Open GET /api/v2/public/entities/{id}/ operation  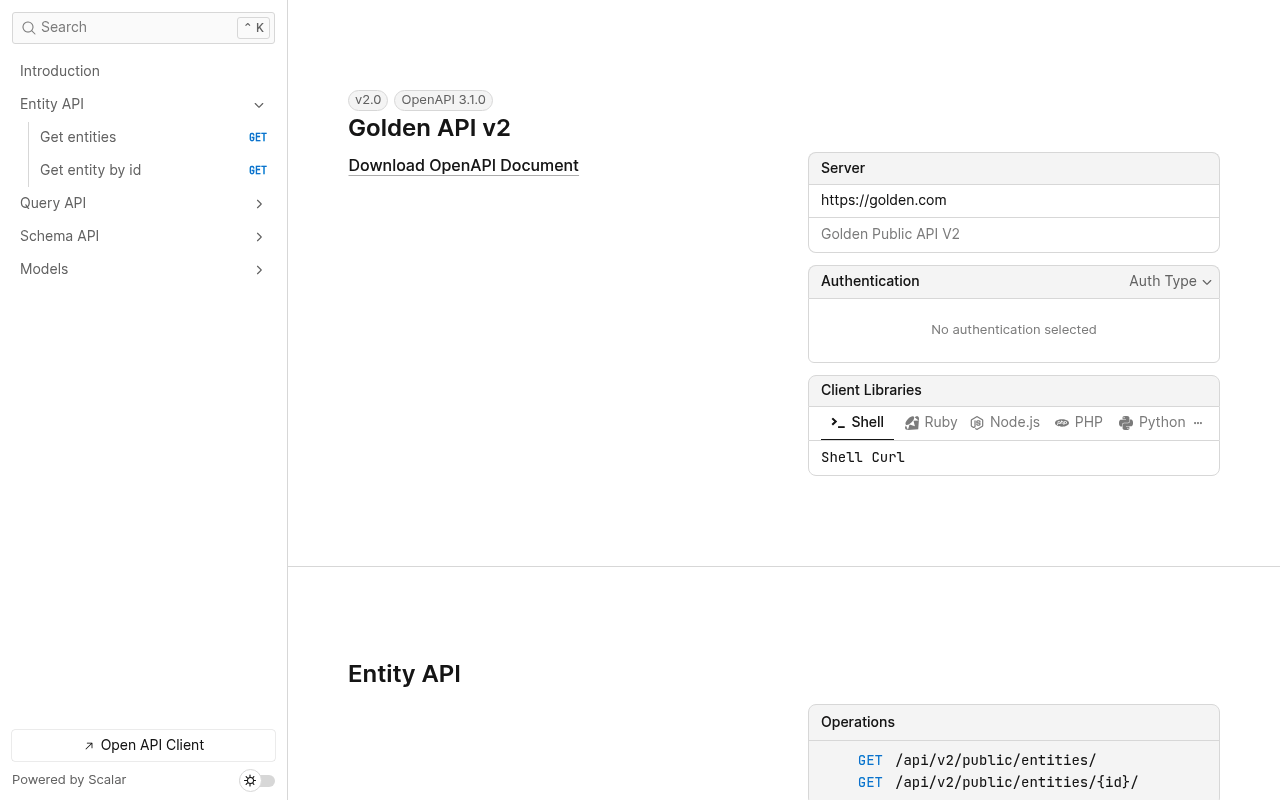tap(998, 783)
